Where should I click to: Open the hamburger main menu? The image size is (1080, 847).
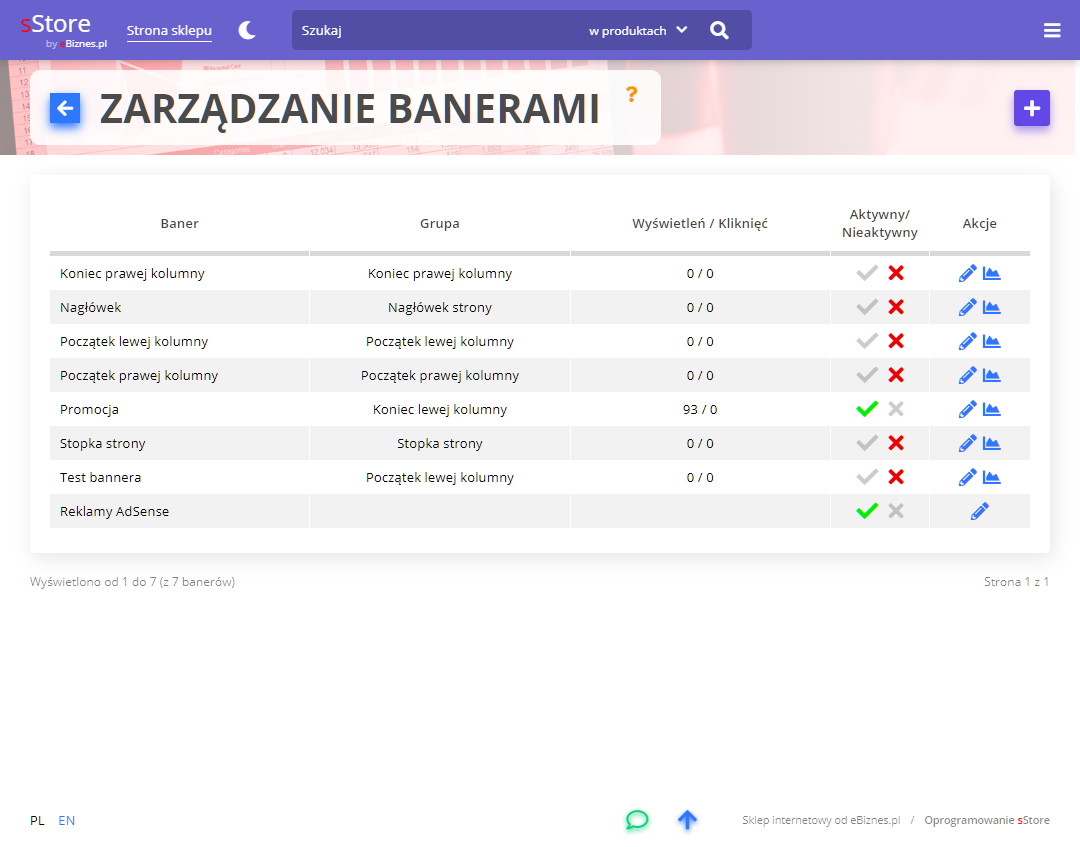1052,30
